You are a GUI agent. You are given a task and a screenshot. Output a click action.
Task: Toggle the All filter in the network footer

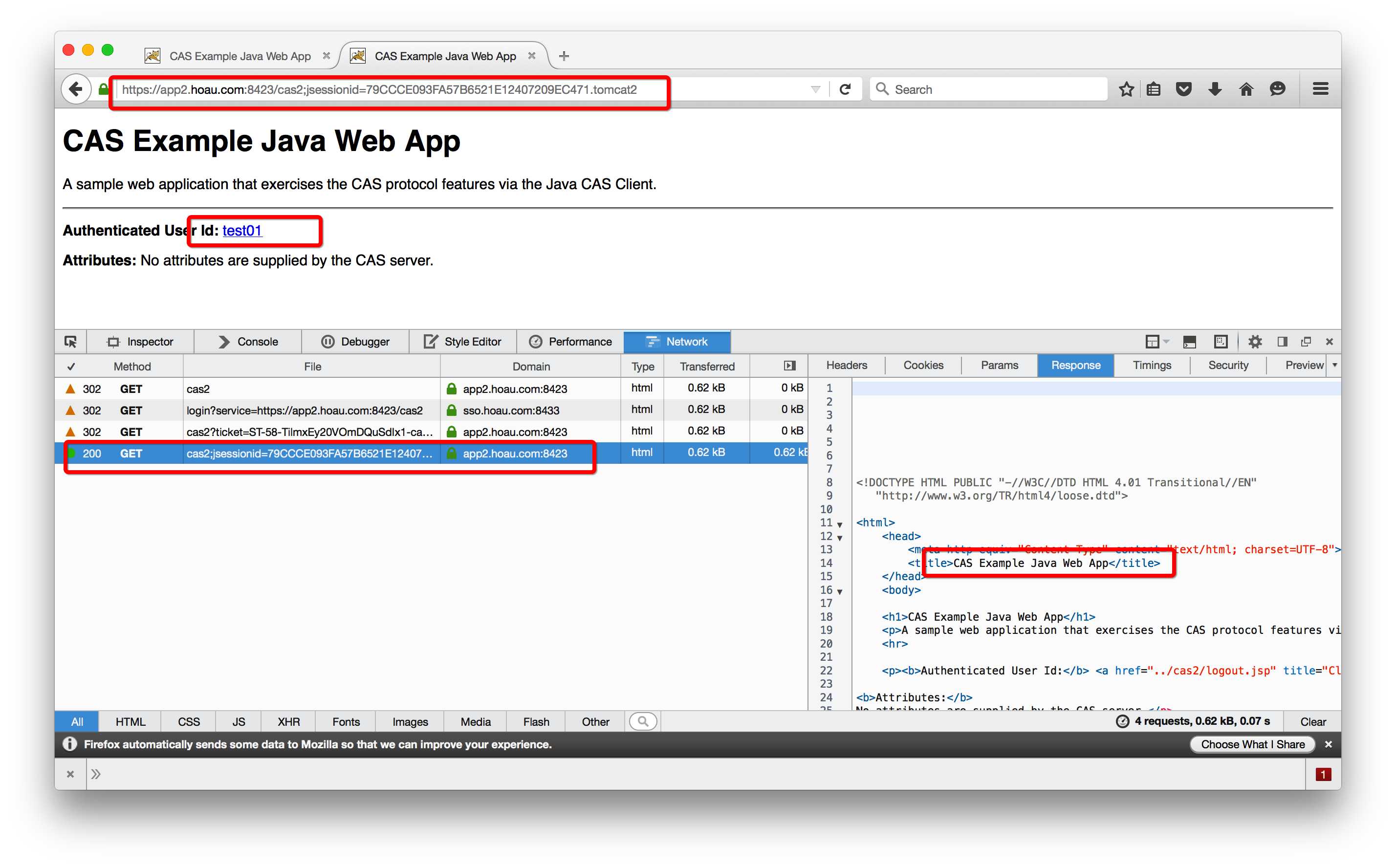(77, 721)
